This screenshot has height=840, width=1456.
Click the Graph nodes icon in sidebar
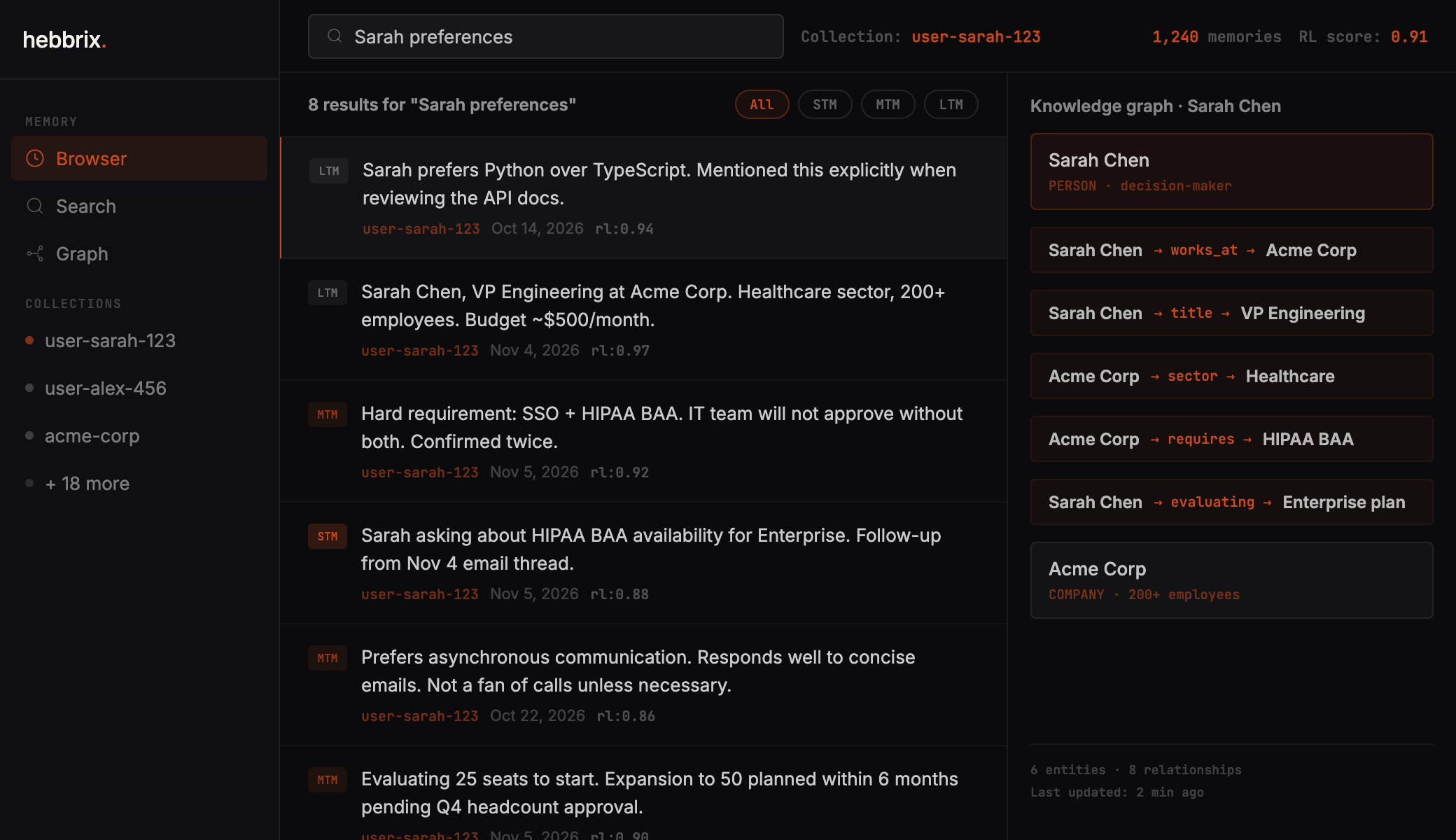click(35, 253)
